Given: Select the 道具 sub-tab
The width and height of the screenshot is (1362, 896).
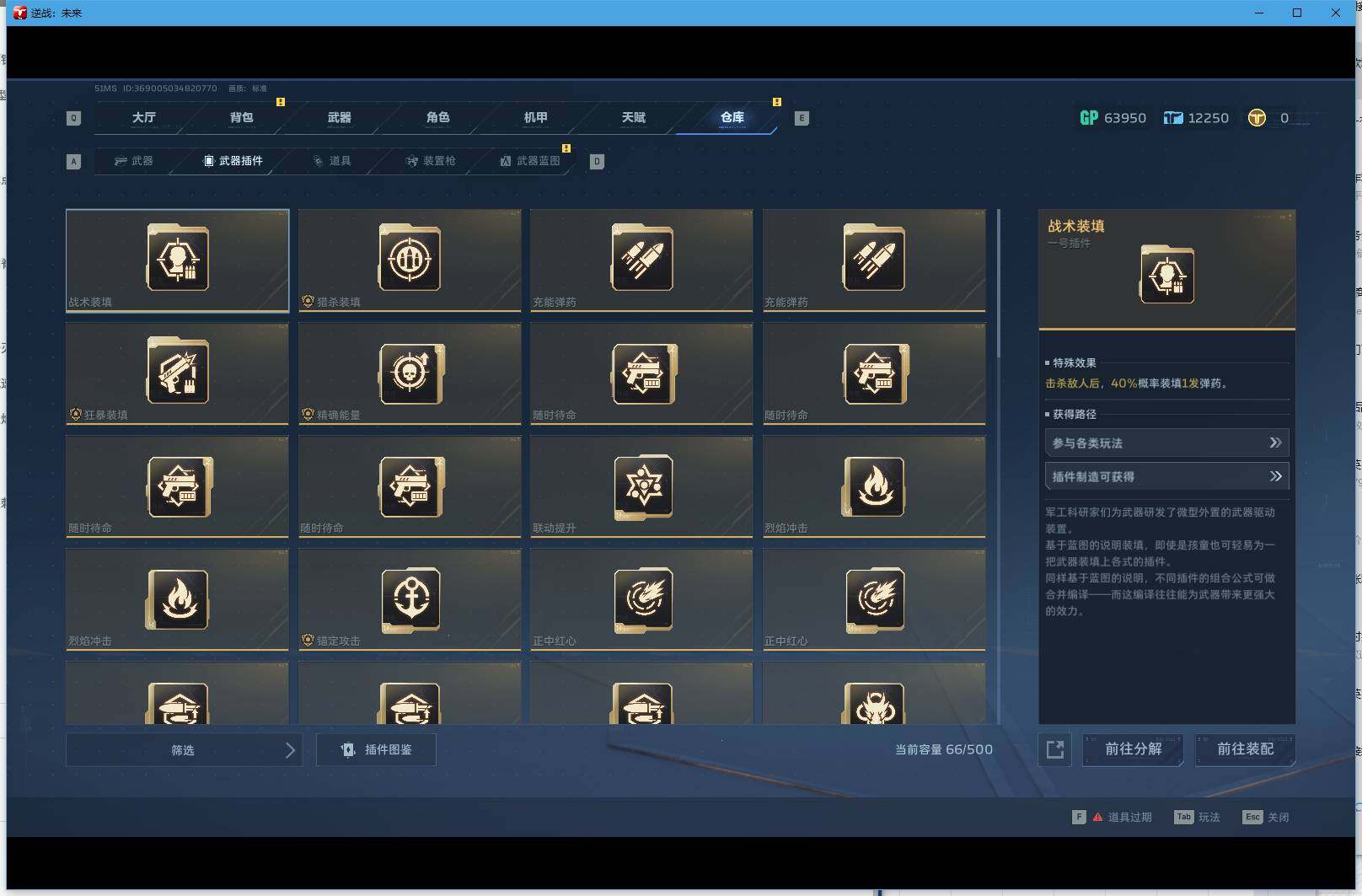Looking at the screenshot, I should [x=332, y=161].
